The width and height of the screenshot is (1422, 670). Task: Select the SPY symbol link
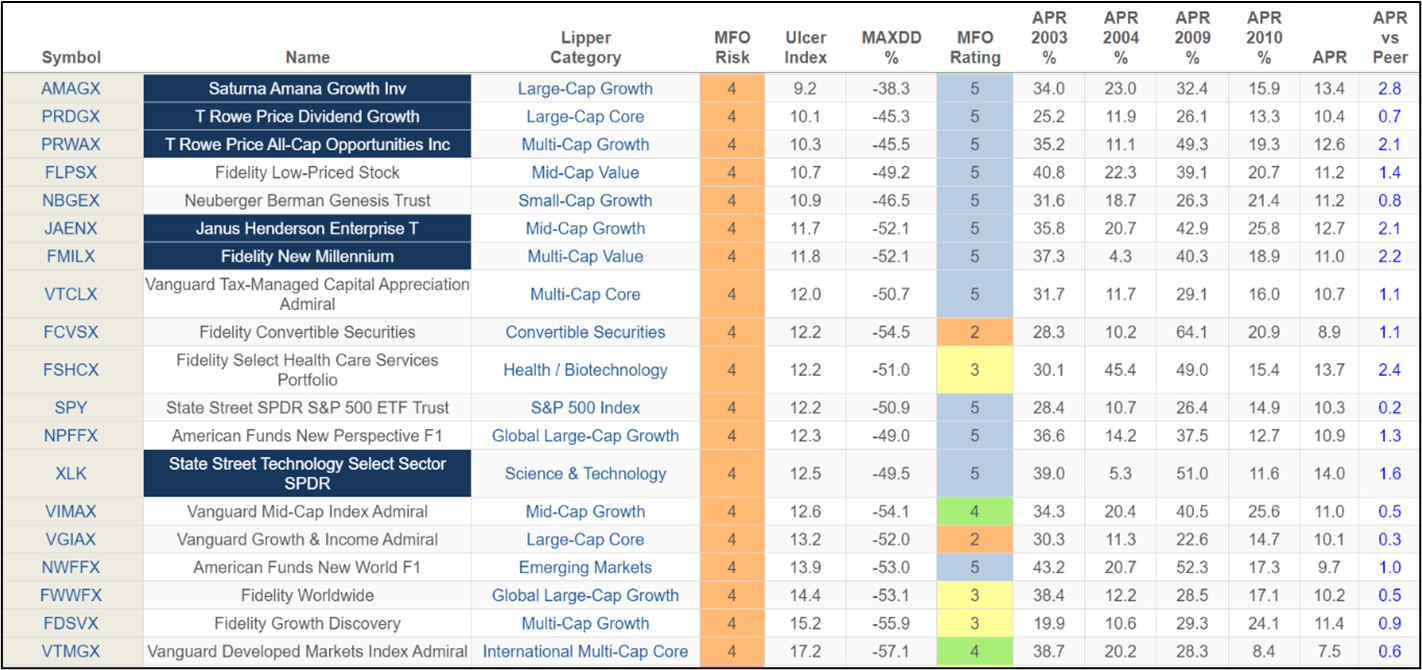coord(71,407)
